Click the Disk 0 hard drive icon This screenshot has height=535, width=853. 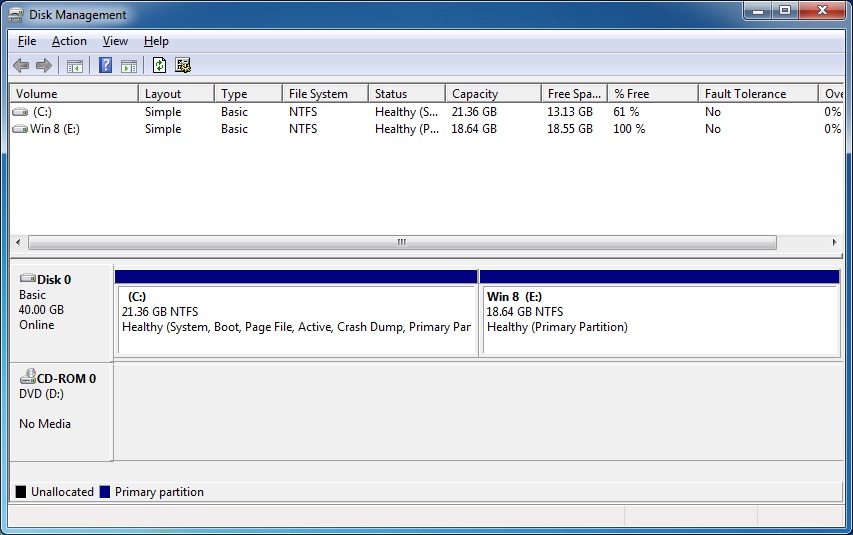click(28, 278)
